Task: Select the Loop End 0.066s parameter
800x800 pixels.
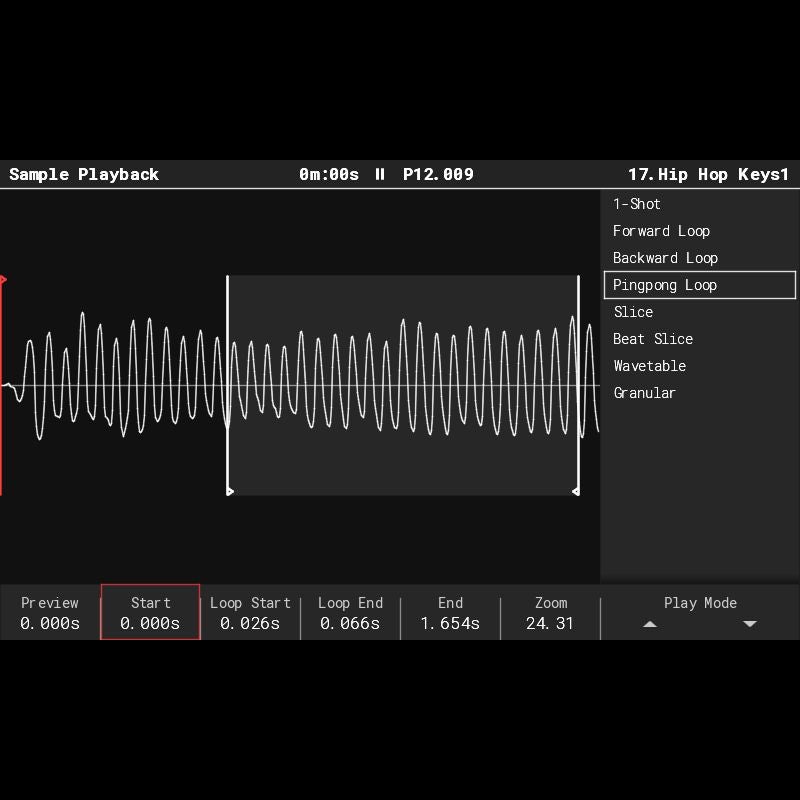Action: pyautogui.click(x=350, y=612)
